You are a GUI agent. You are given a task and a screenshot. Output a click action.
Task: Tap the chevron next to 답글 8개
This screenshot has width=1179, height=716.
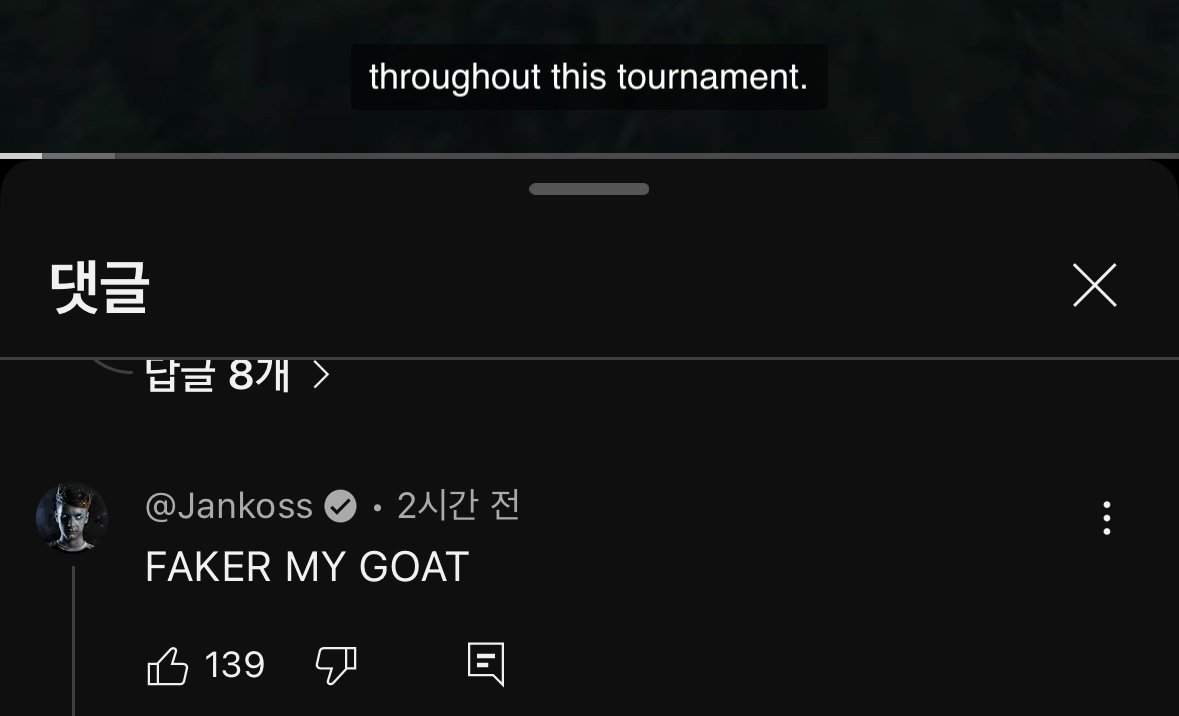[x=321, y=375]
